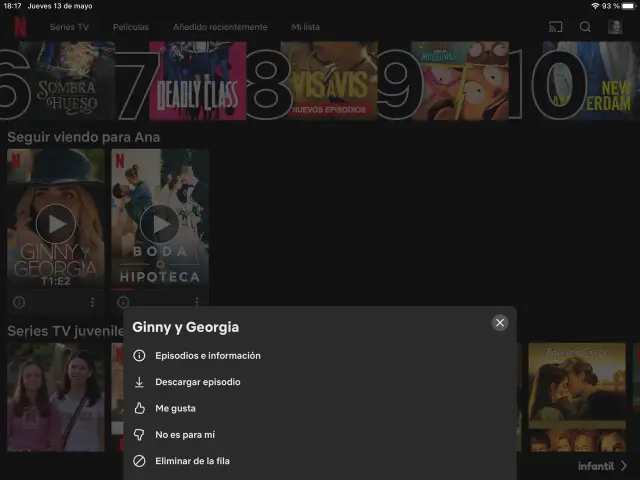Click the info circle icon beside Episodios e información
The image size is (640, 480).
pos(139,356)
